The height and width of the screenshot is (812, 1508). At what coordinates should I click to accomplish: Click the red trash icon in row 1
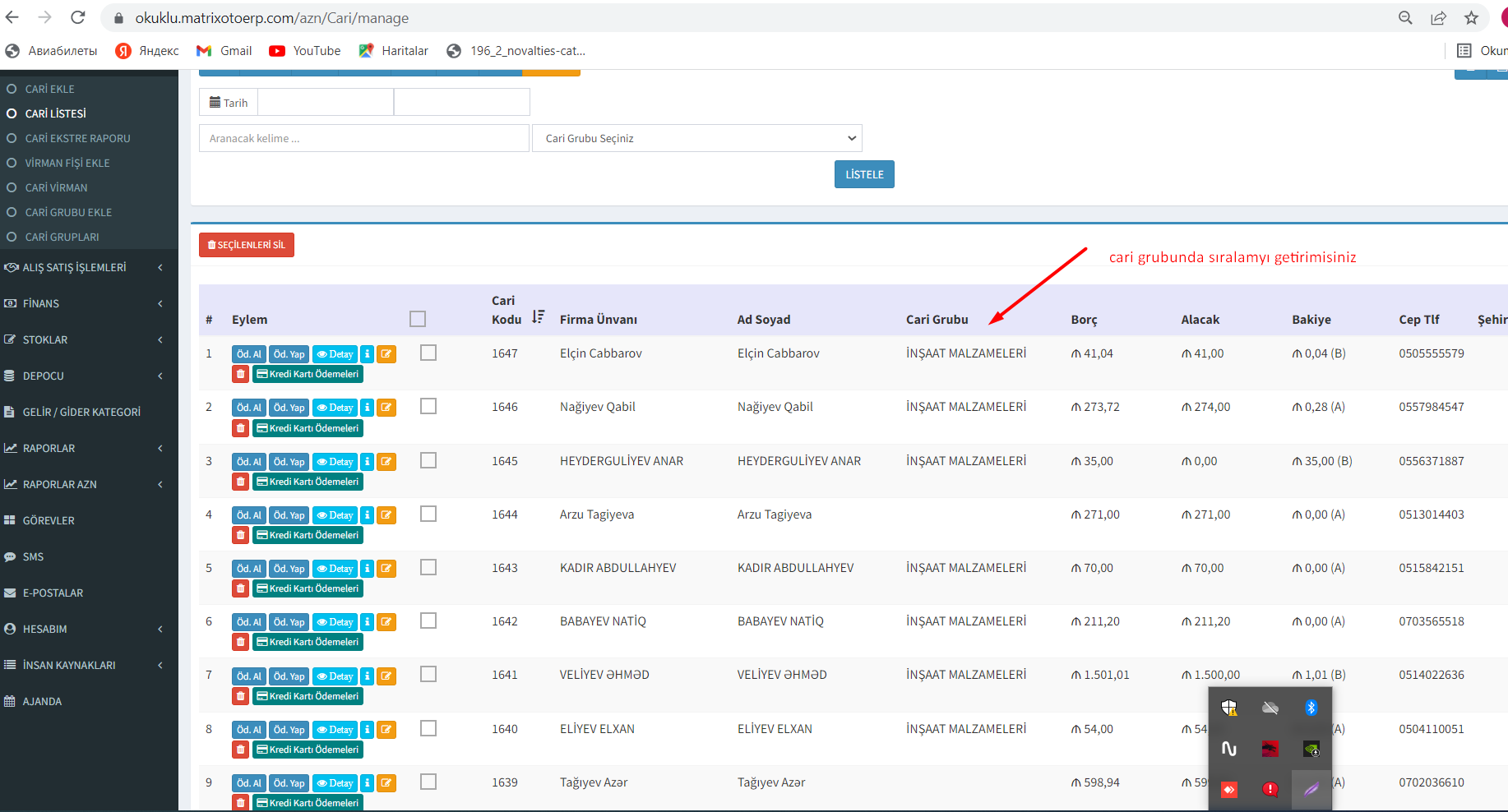click(240, 374)
